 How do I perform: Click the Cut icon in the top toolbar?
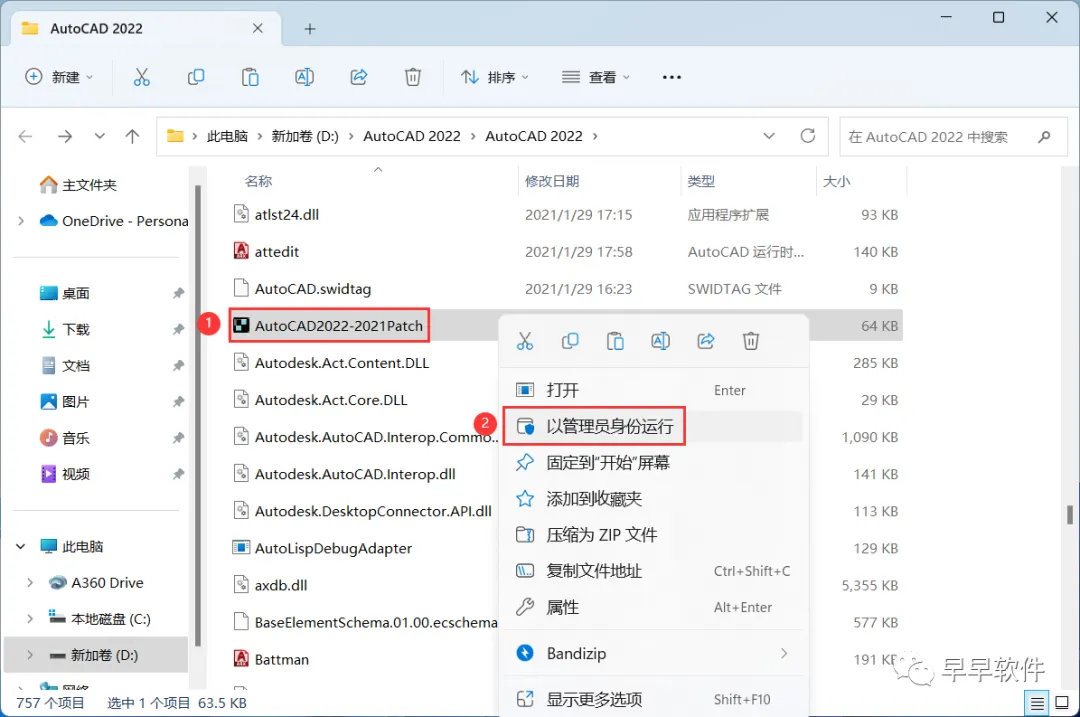(x=141, y=77)
